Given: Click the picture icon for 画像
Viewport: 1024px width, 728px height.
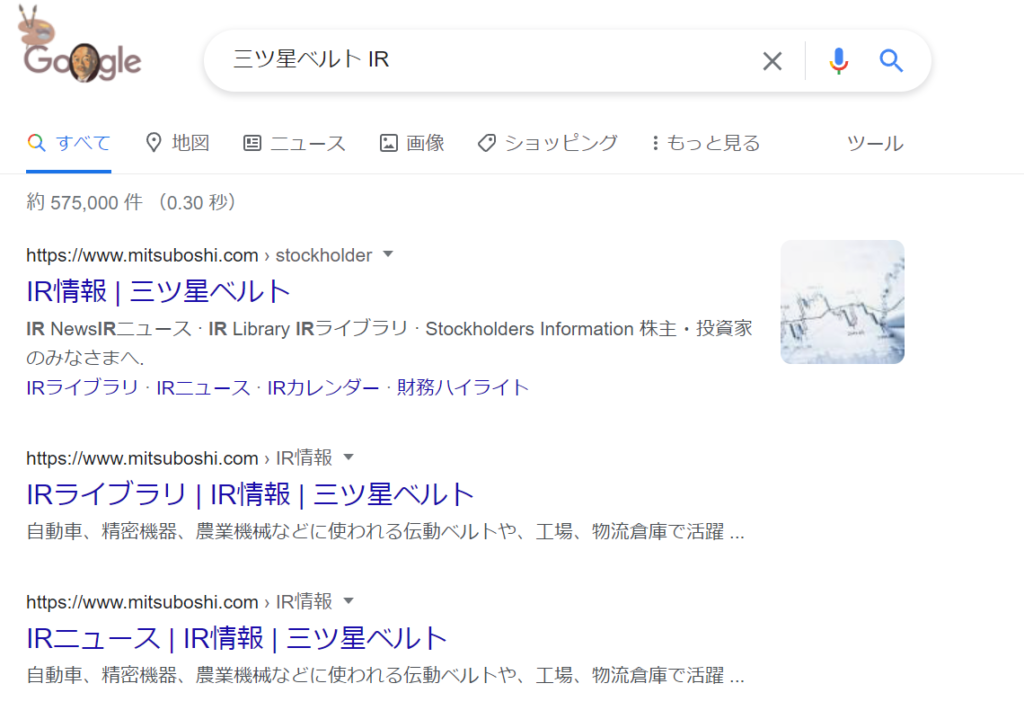Looking at the screenshot, I should 389,143.
